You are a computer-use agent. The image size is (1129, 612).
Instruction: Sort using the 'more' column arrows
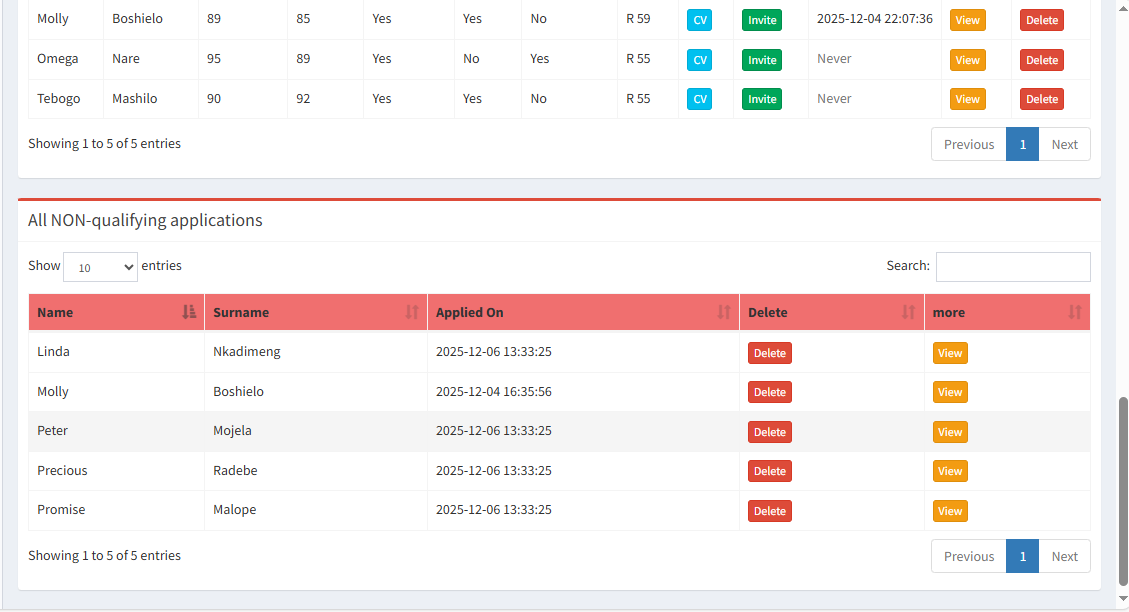coord(1075,312)
